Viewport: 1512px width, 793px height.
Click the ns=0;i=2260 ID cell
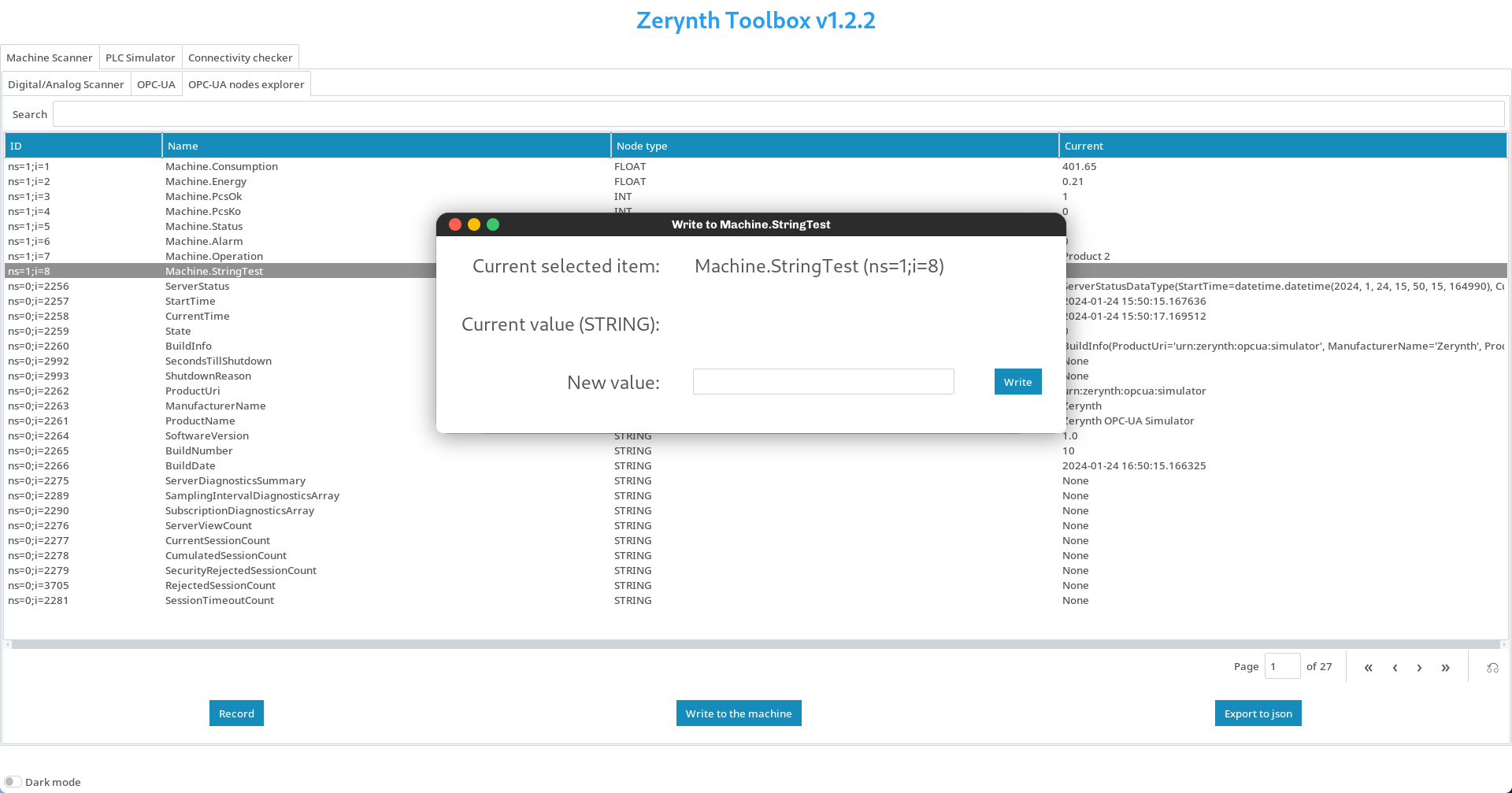[x=39, y=346]
